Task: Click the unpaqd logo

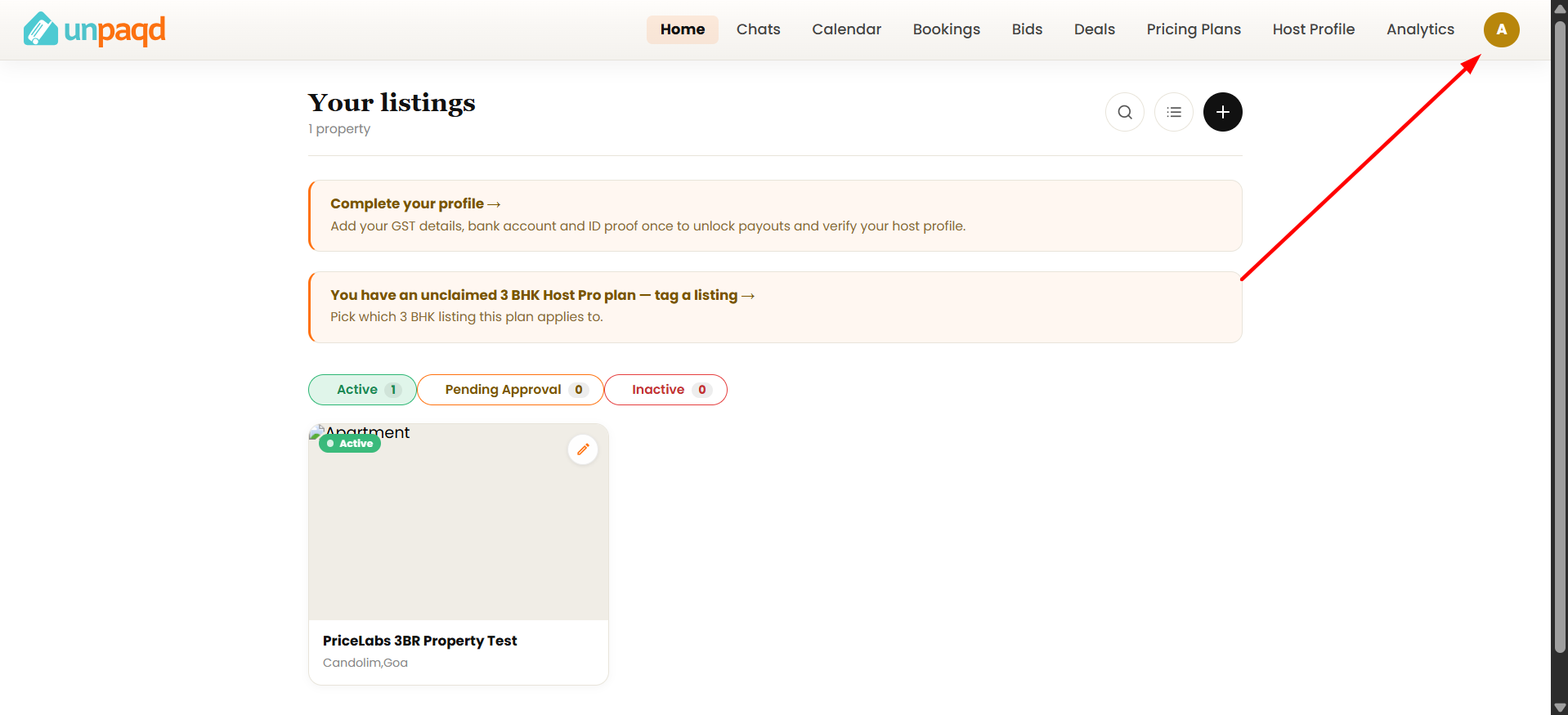Action: pos(94,29)
